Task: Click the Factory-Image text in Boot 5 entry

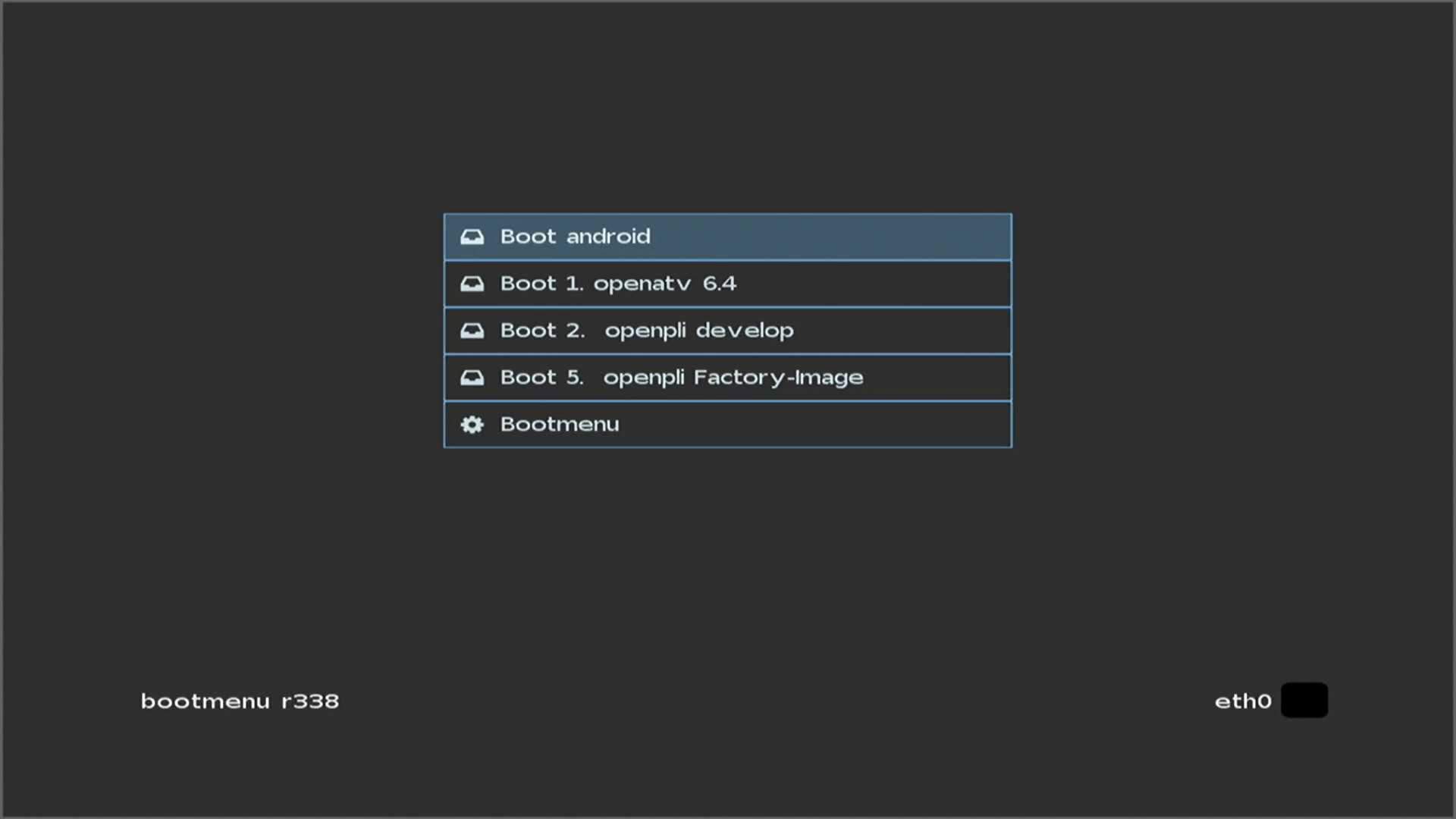Action: click(778, 378)
